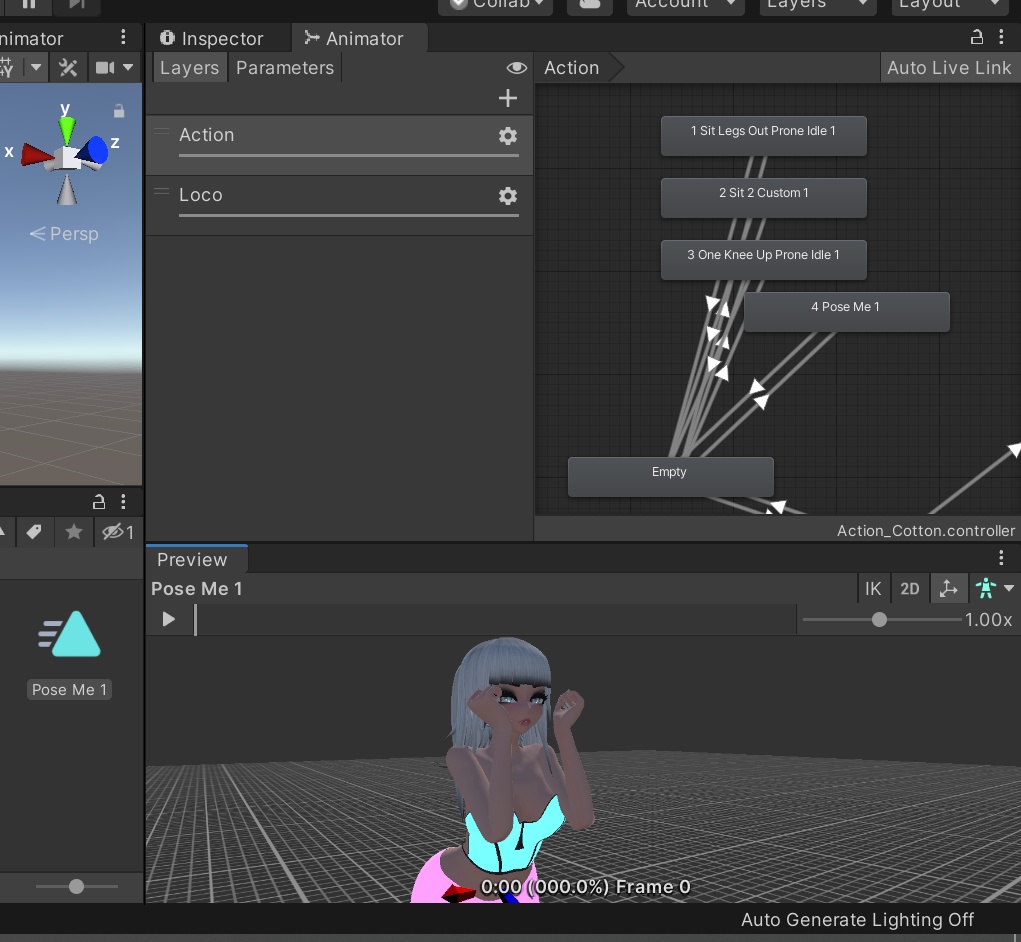Play the Pose Me 1 preview animation
This screenshot has width=1021, height=942.
[x=169, y=619]
